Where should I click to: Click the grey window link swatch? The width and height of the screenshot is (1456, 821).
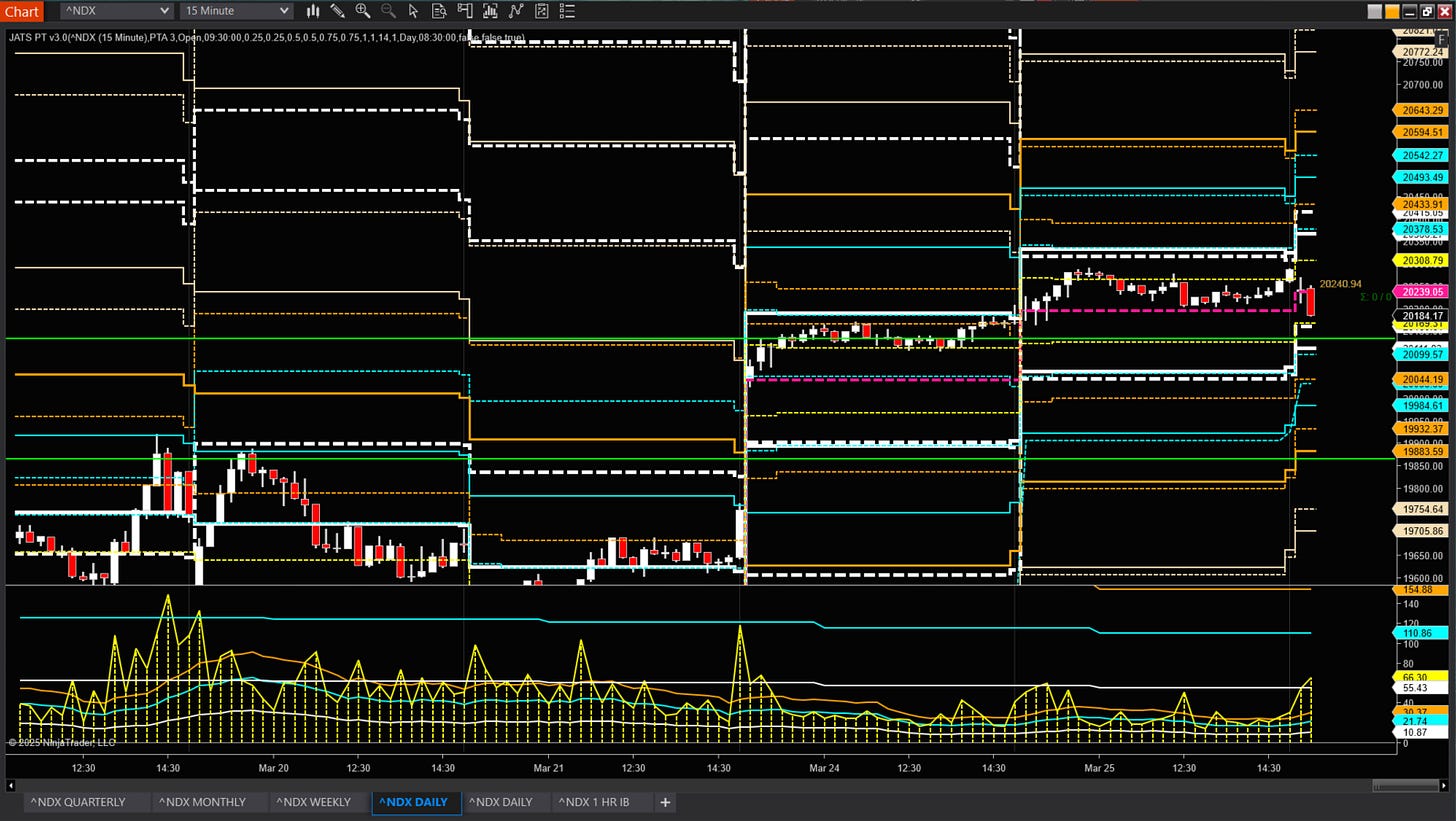[1375, 12]
